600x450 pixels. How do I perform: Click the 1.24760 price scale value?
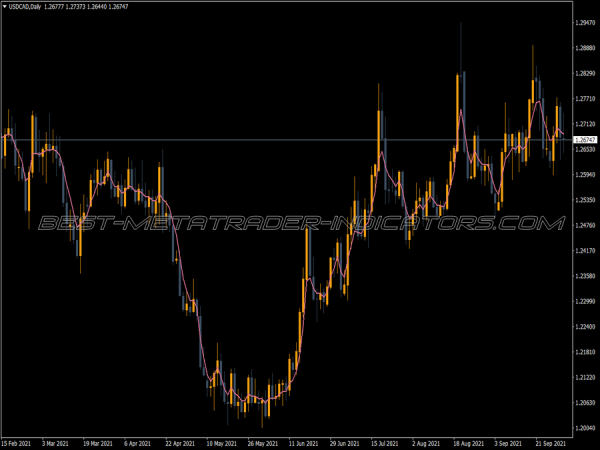(x=585, y=225)
